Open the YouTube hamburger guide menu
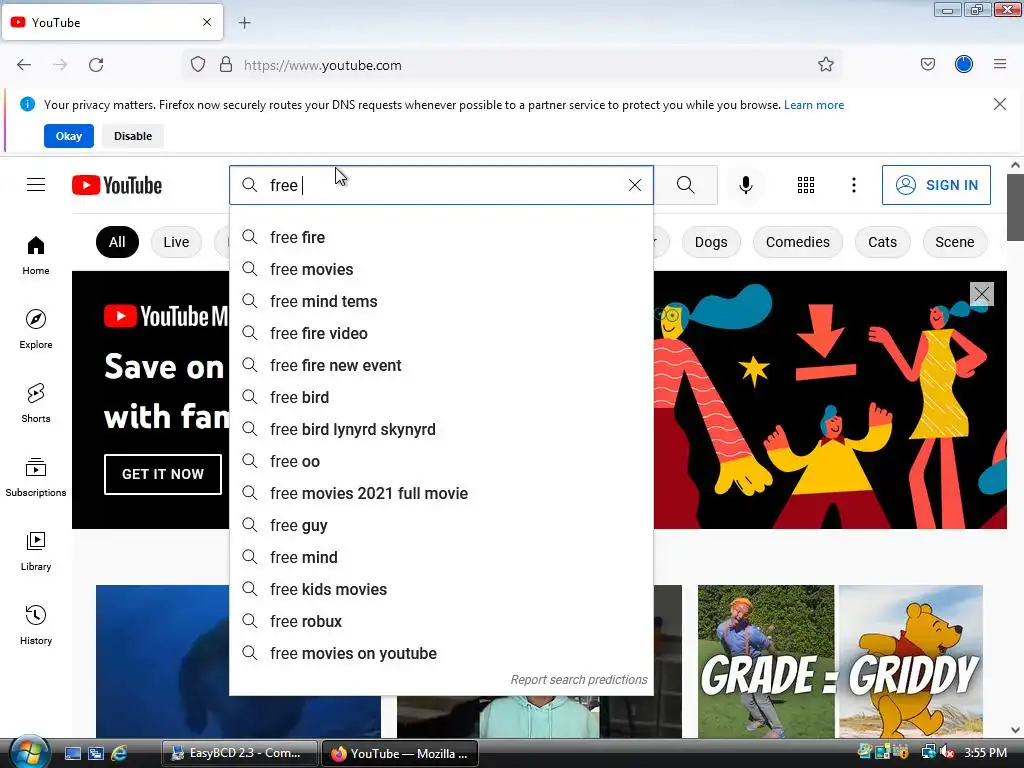 click(36, 185)
